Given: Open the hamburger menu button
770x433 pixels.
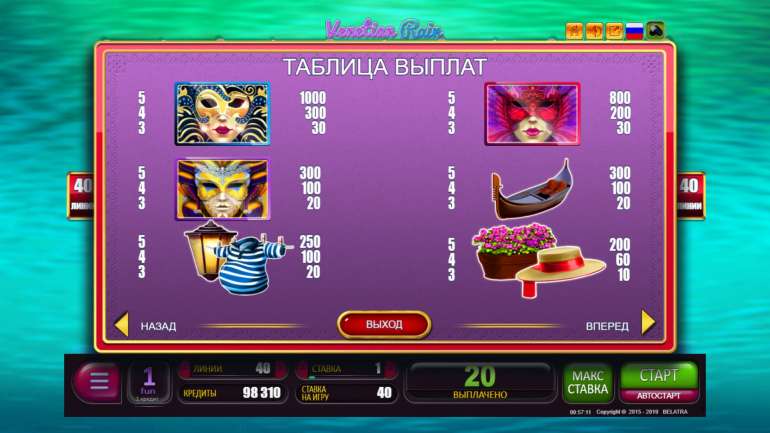Looking at the screenshot, I should click(98, 382).
